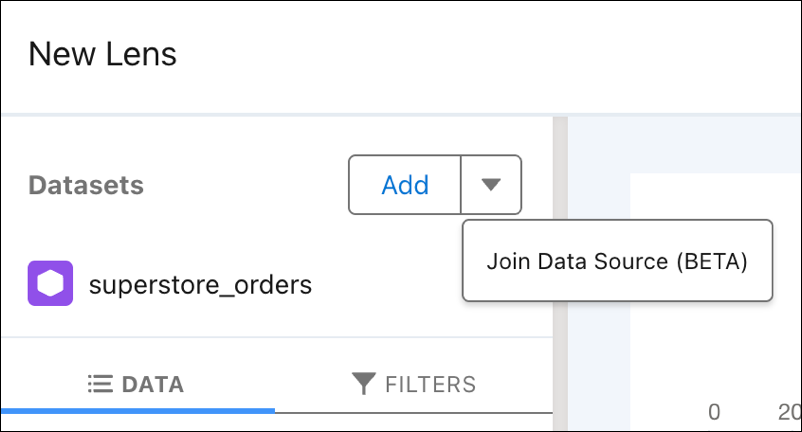Click the purple hexagon dataset icon
Viewport: 802px width, 432px height.
[50, 283]
